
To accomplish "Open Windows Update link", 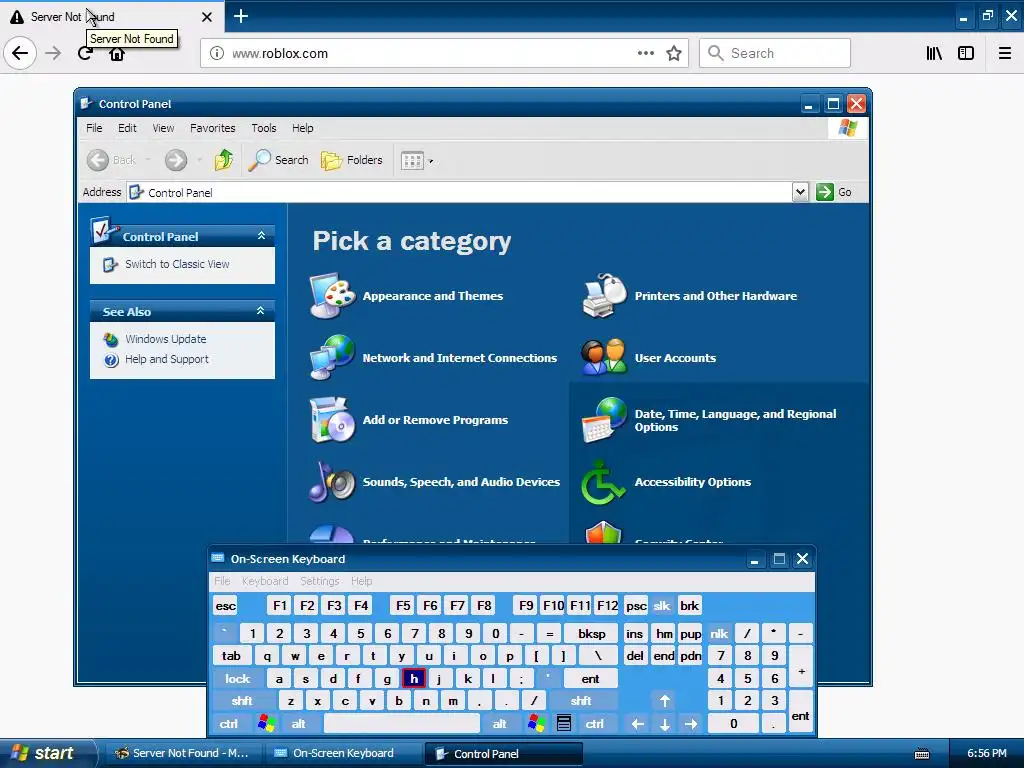I will (x=165, y=339).
